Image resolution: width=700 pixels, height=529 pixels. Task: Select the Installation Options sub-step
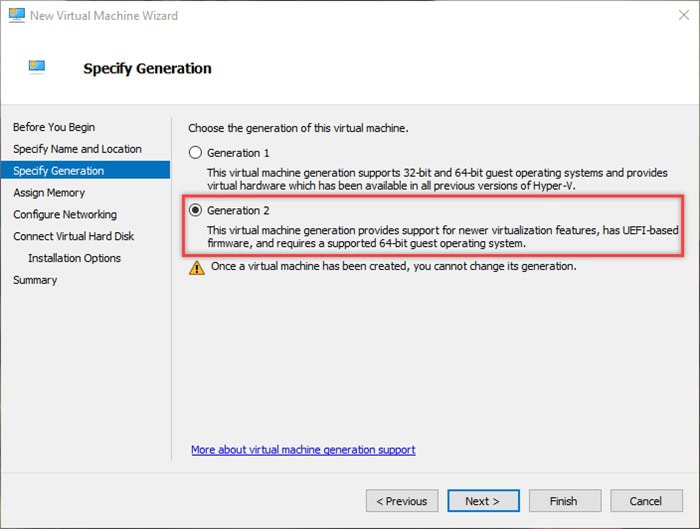coord(74,258)
